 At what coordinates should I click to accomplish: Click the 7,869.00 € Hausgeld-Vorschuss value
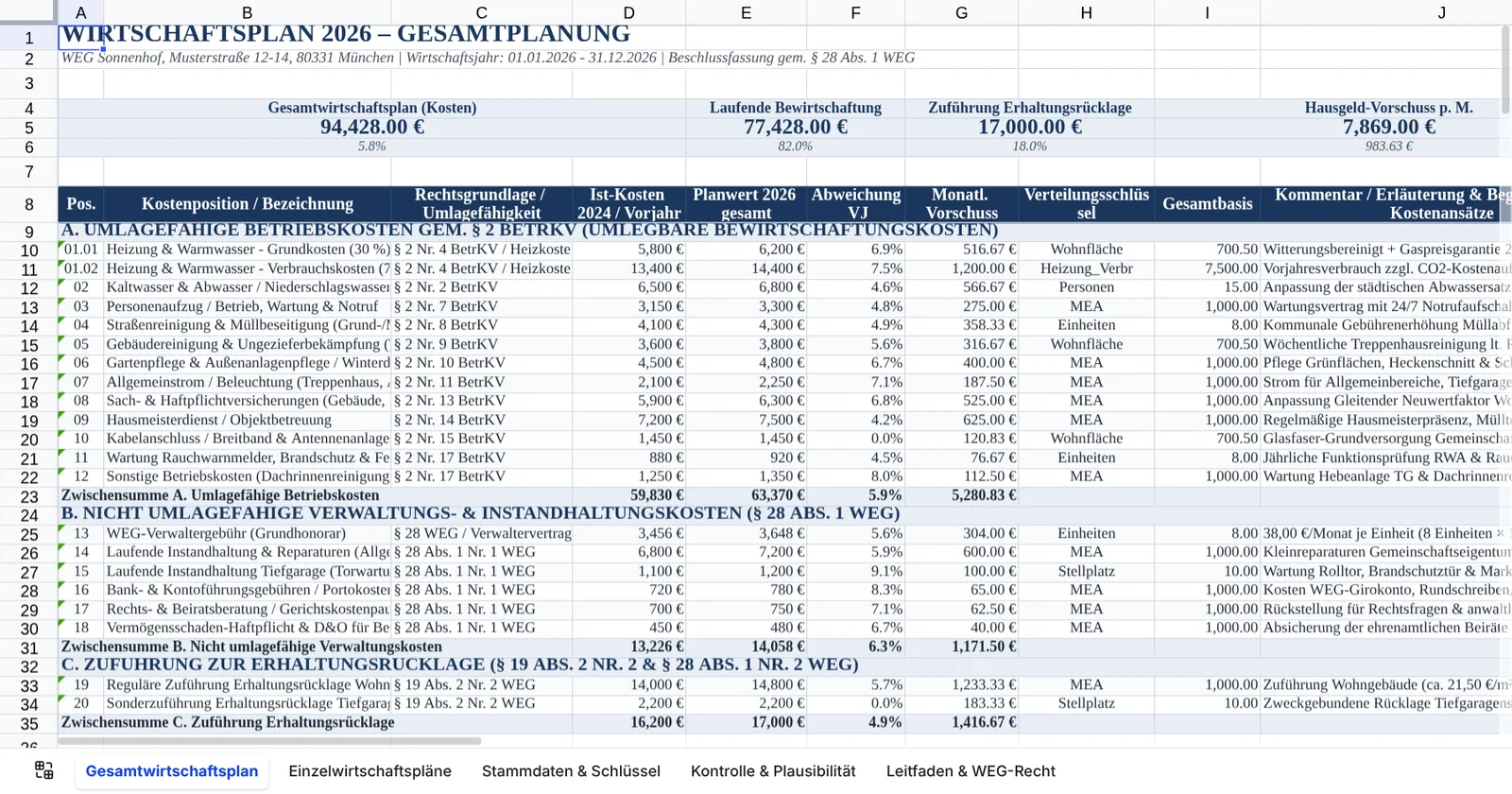(1388, 127)
